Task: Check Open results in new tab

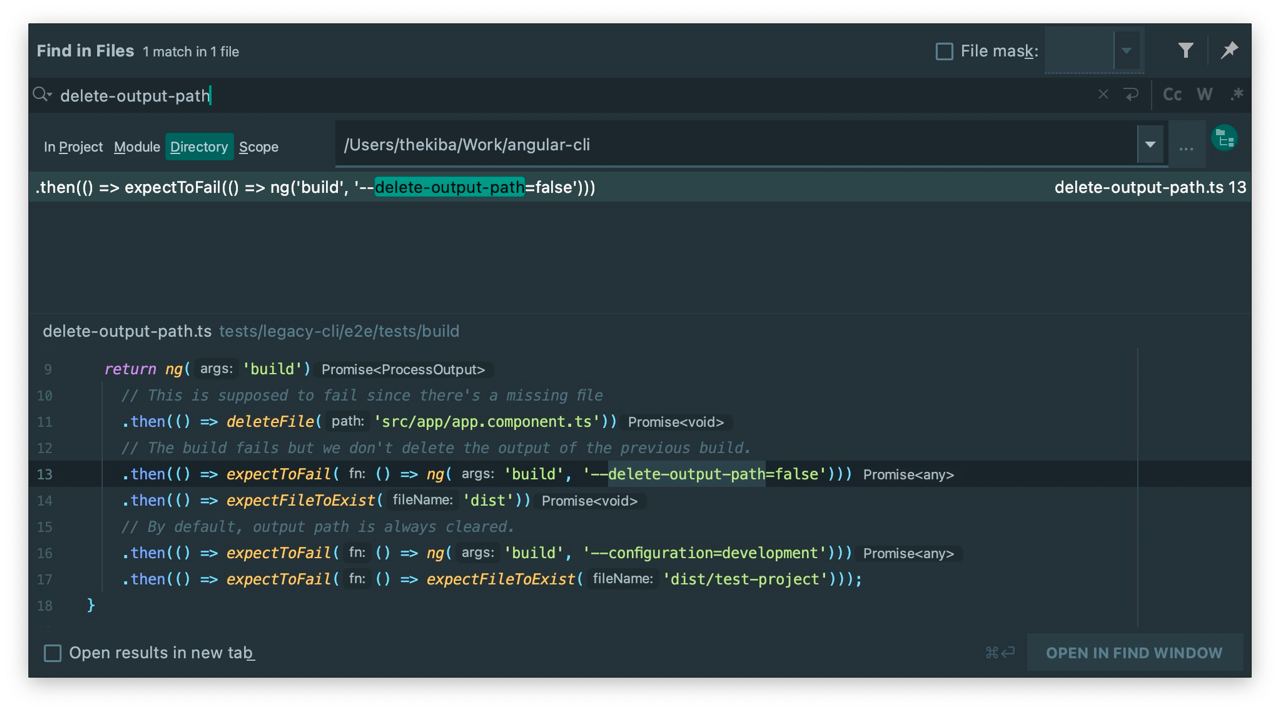Action: [53, 653]
